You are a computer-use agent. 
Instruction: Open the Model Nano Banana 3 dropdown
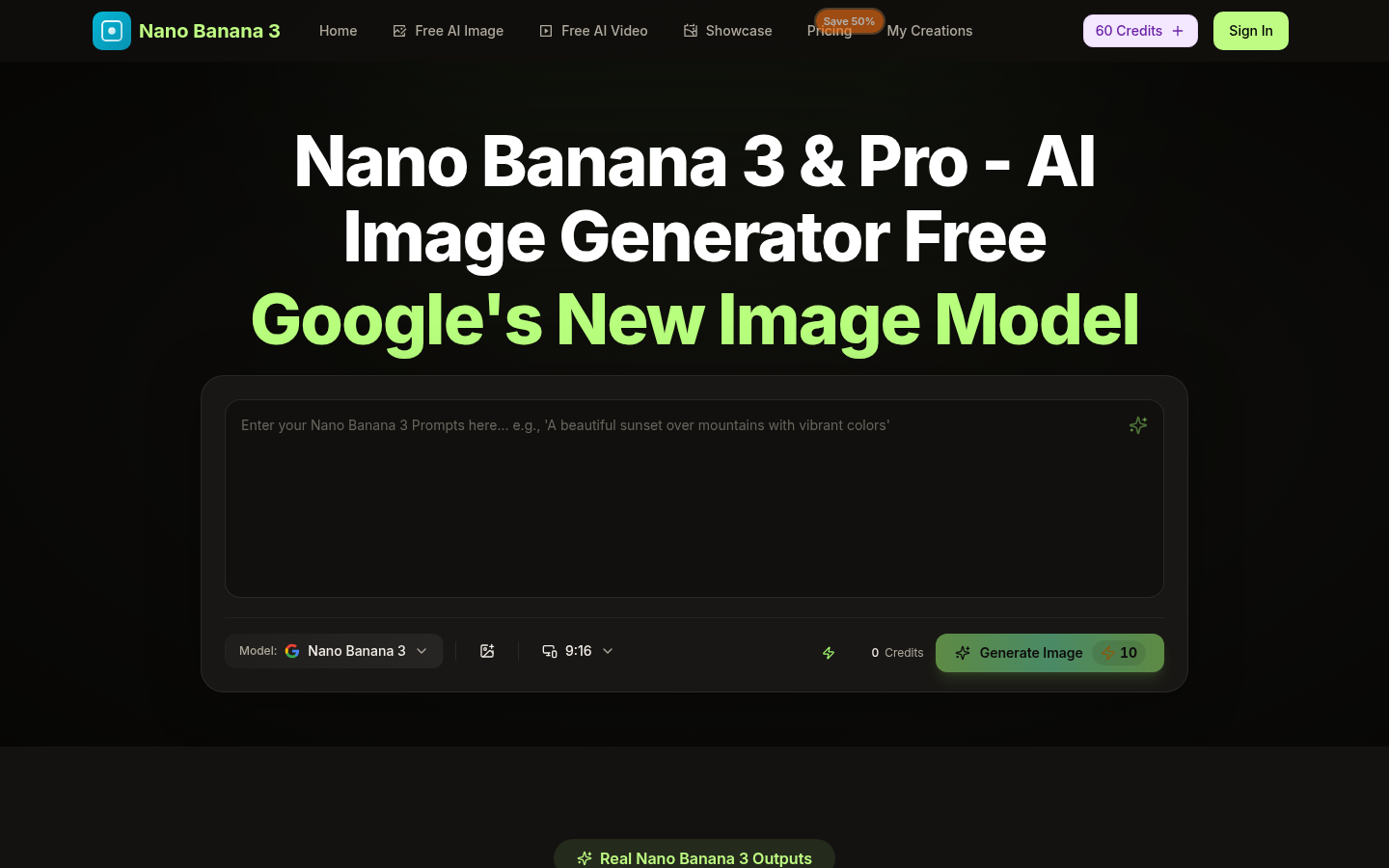(334, 651)
